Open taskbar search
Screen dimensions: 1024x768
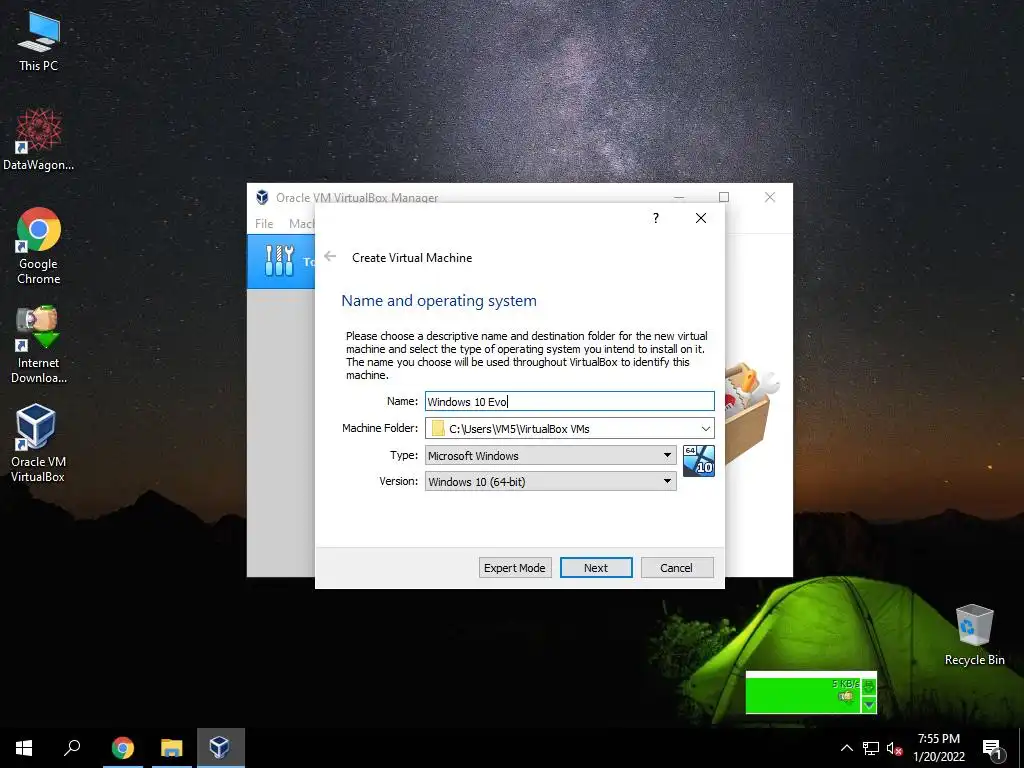tap(72, 748)
